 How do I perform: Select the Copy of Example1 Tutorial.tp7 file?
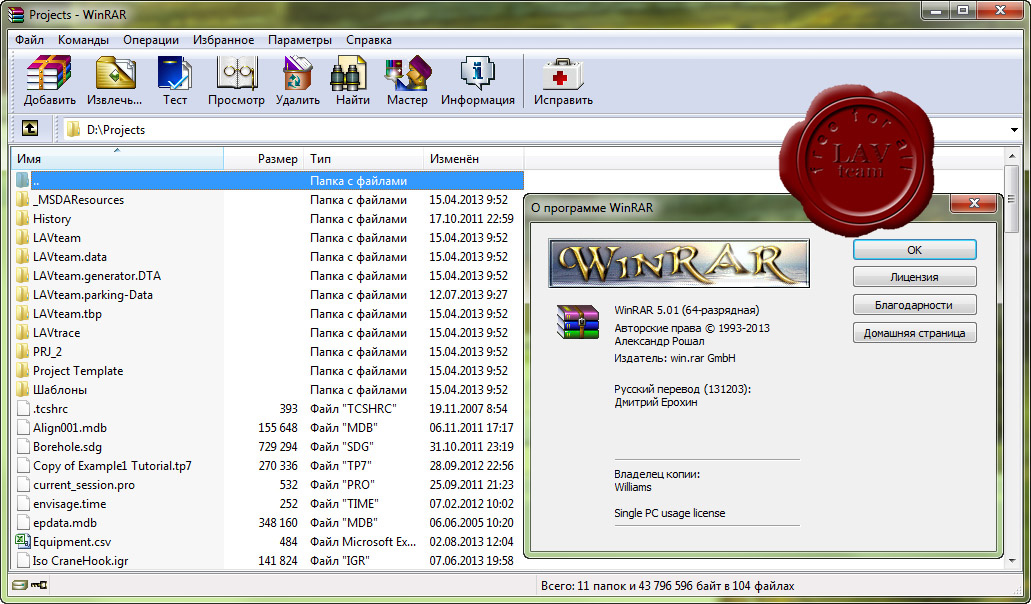click(x=112, y=466)
